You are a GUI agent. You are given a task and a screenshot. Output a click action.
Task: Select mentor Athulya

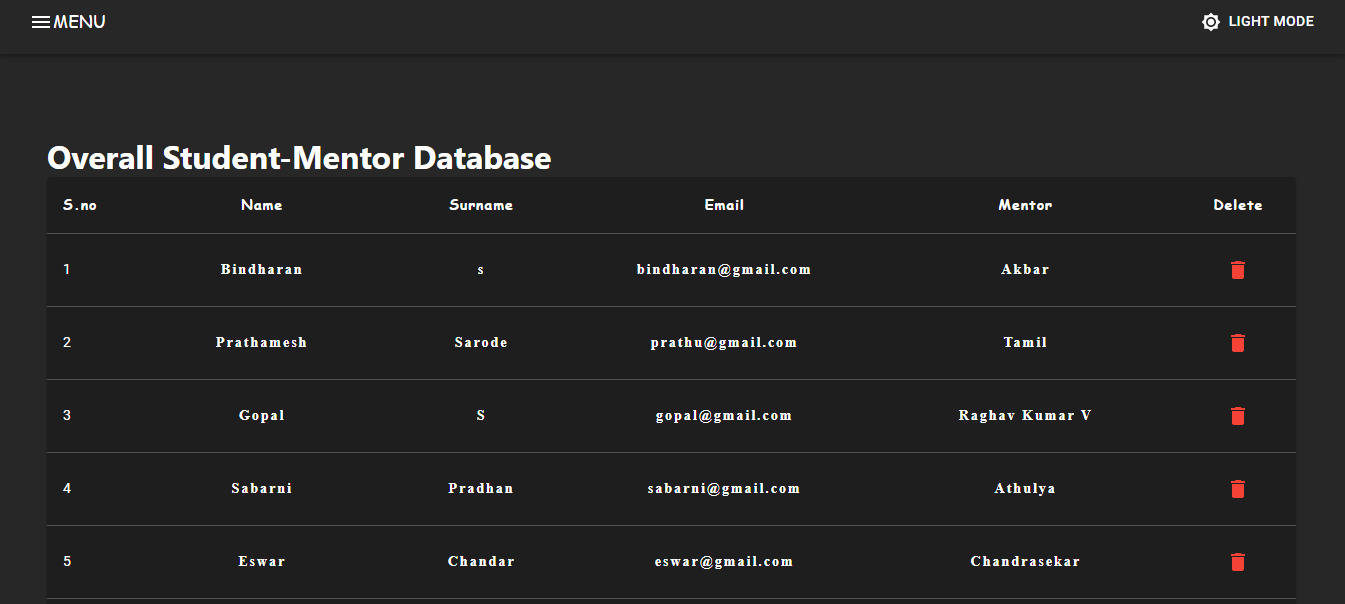pyautogui.click(x=1025, y=489)
